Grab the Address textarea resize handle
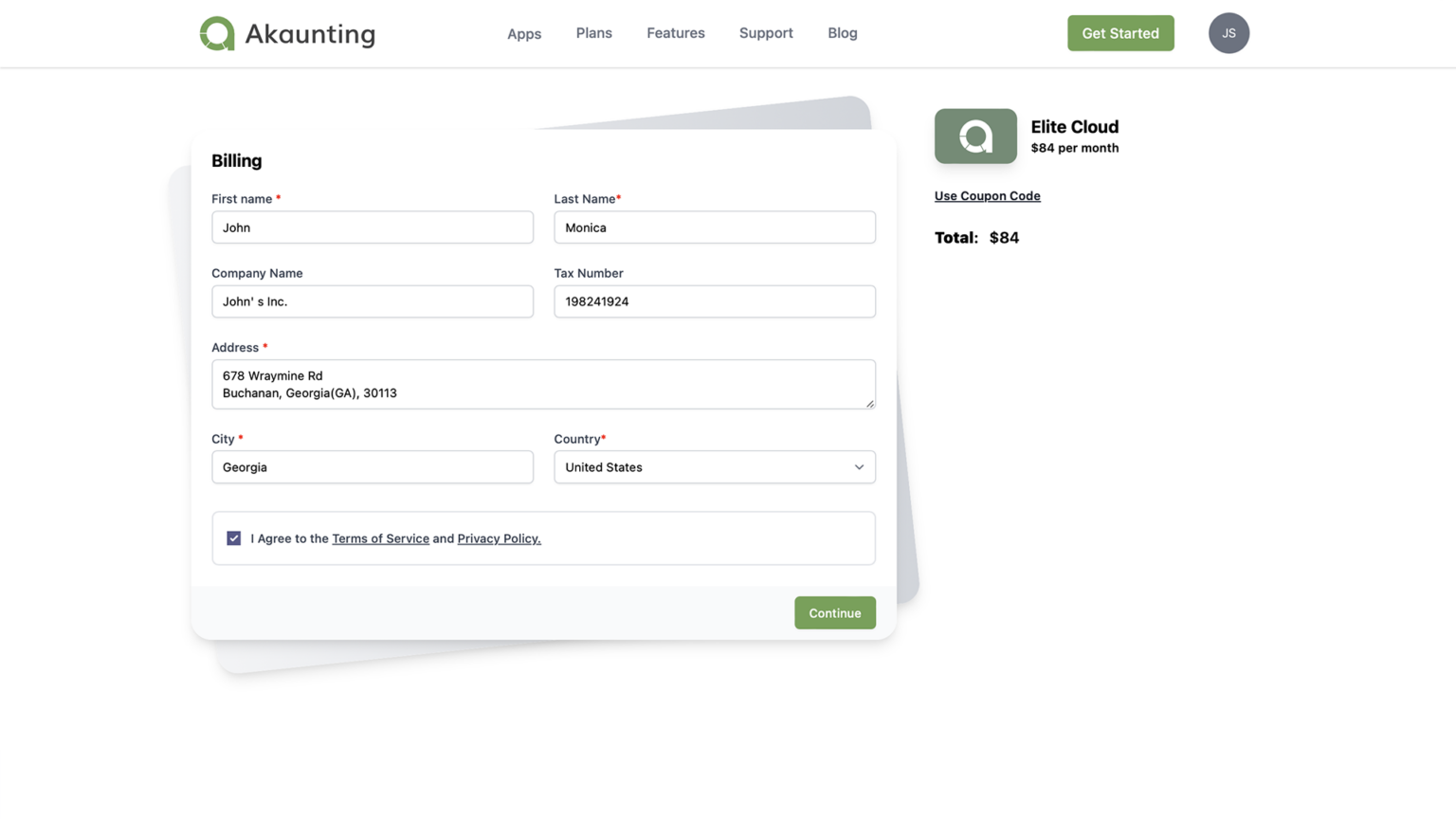The image size is (1456, 819). click(x=869, y=404)
